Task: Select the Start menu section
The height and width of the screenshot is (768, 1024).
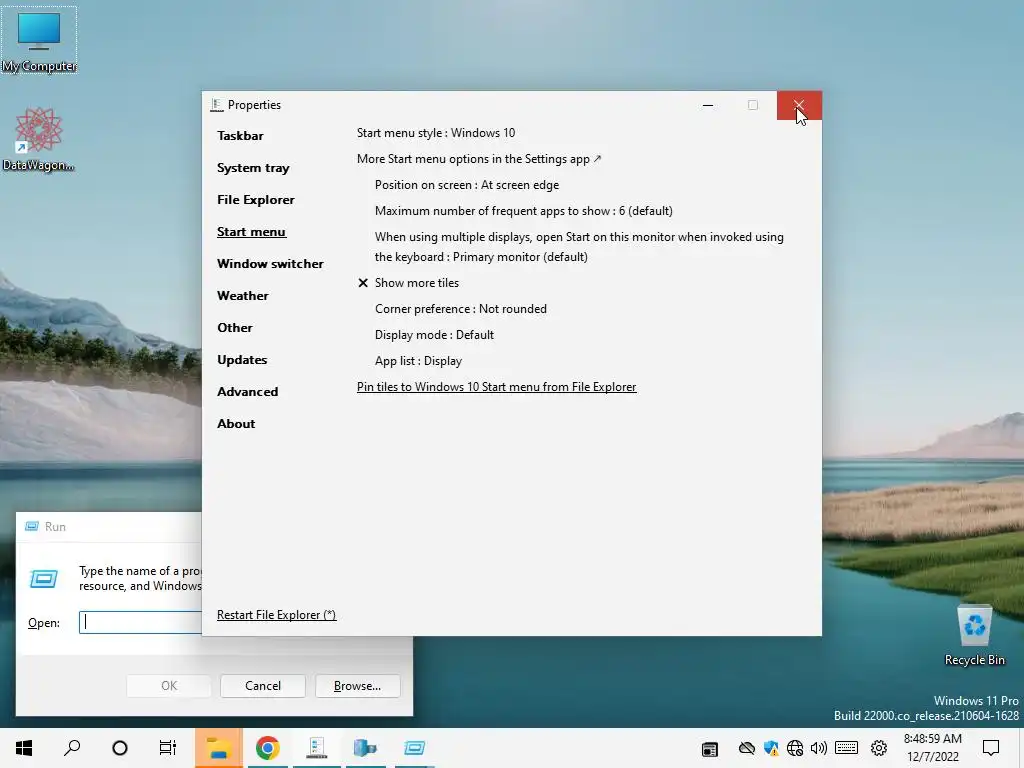Action: pos(251,232)
